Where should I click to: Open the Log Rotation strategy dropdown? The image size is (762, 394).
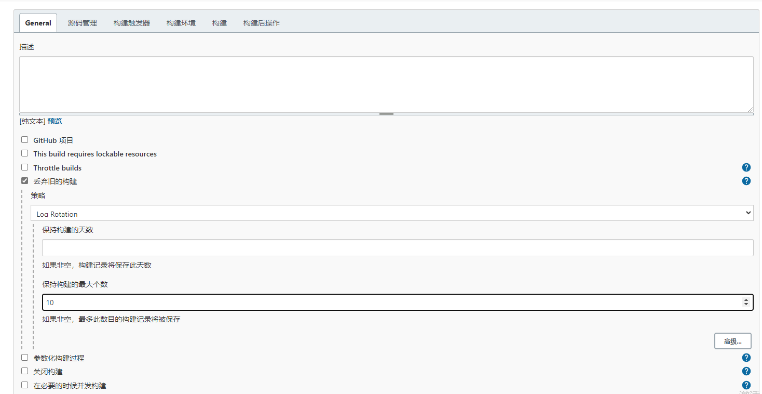pyautogui.click(x=392, y=214)
